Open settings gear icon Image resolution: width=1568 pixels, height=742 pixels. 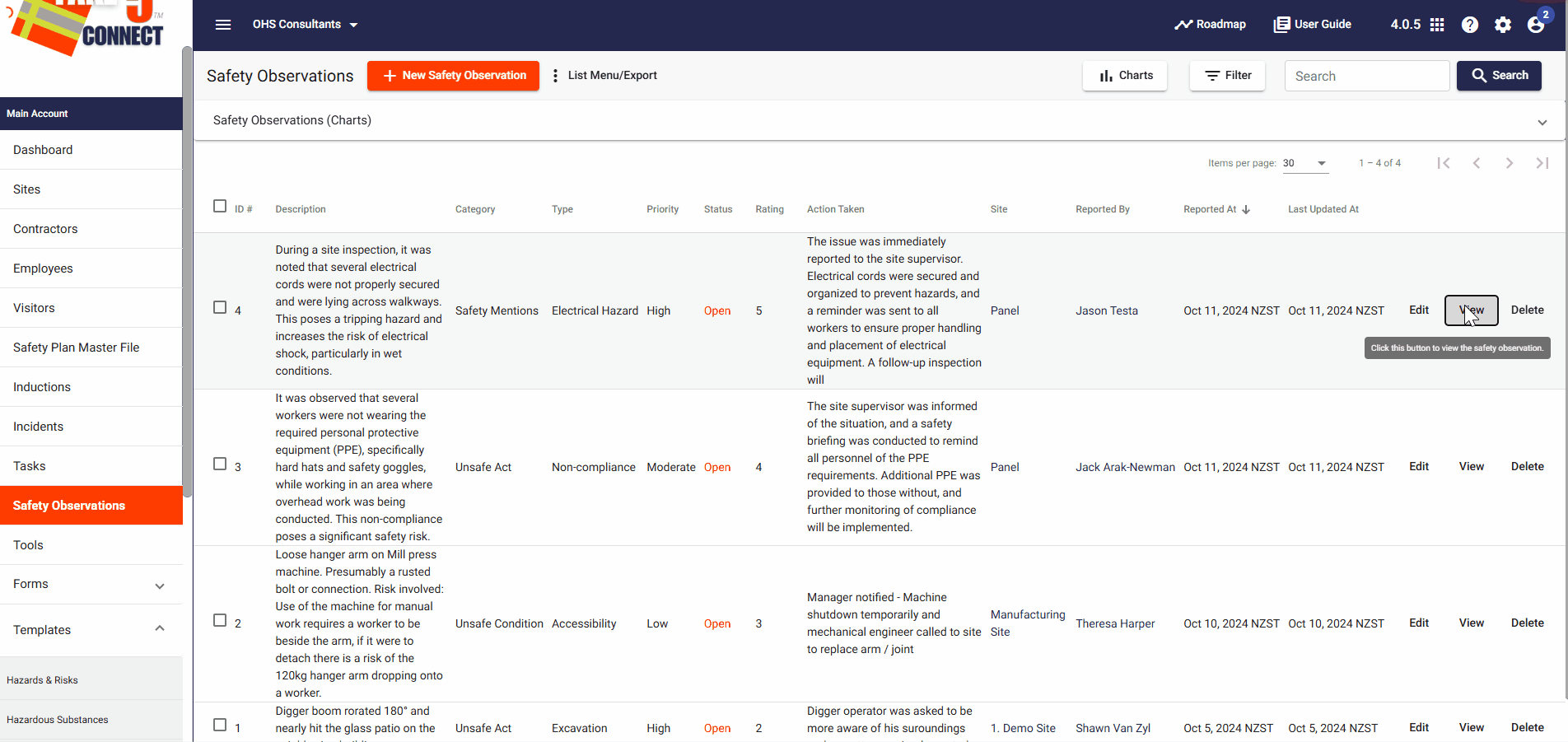1503,25
